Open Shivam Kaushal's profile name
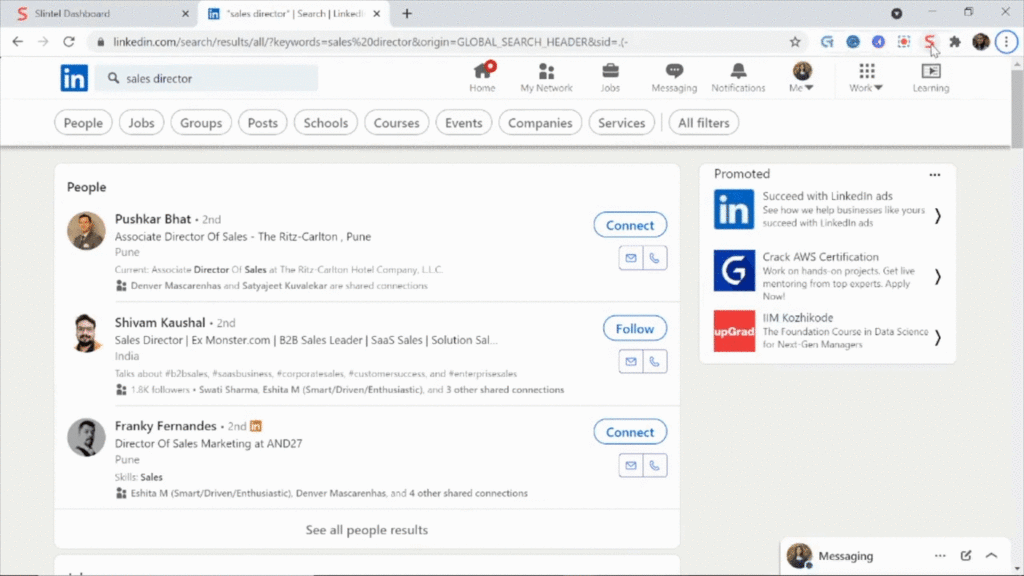The width and height of the screenshot is (1024, 576). pos(160,323)
